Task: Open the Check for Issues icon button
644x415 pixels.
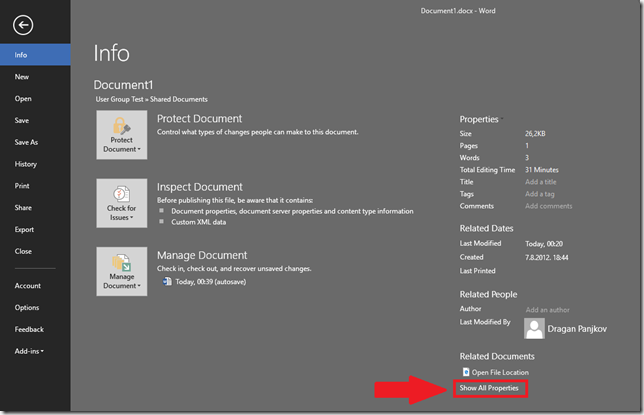Action: tap(122, 203)
